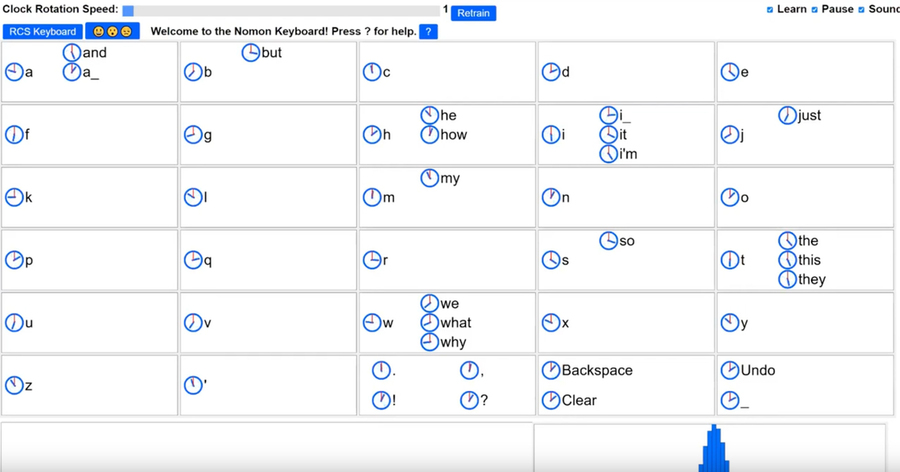Select the clock icon for 'Backspace'
Screen dimensions: 900x472
[551, 370]
